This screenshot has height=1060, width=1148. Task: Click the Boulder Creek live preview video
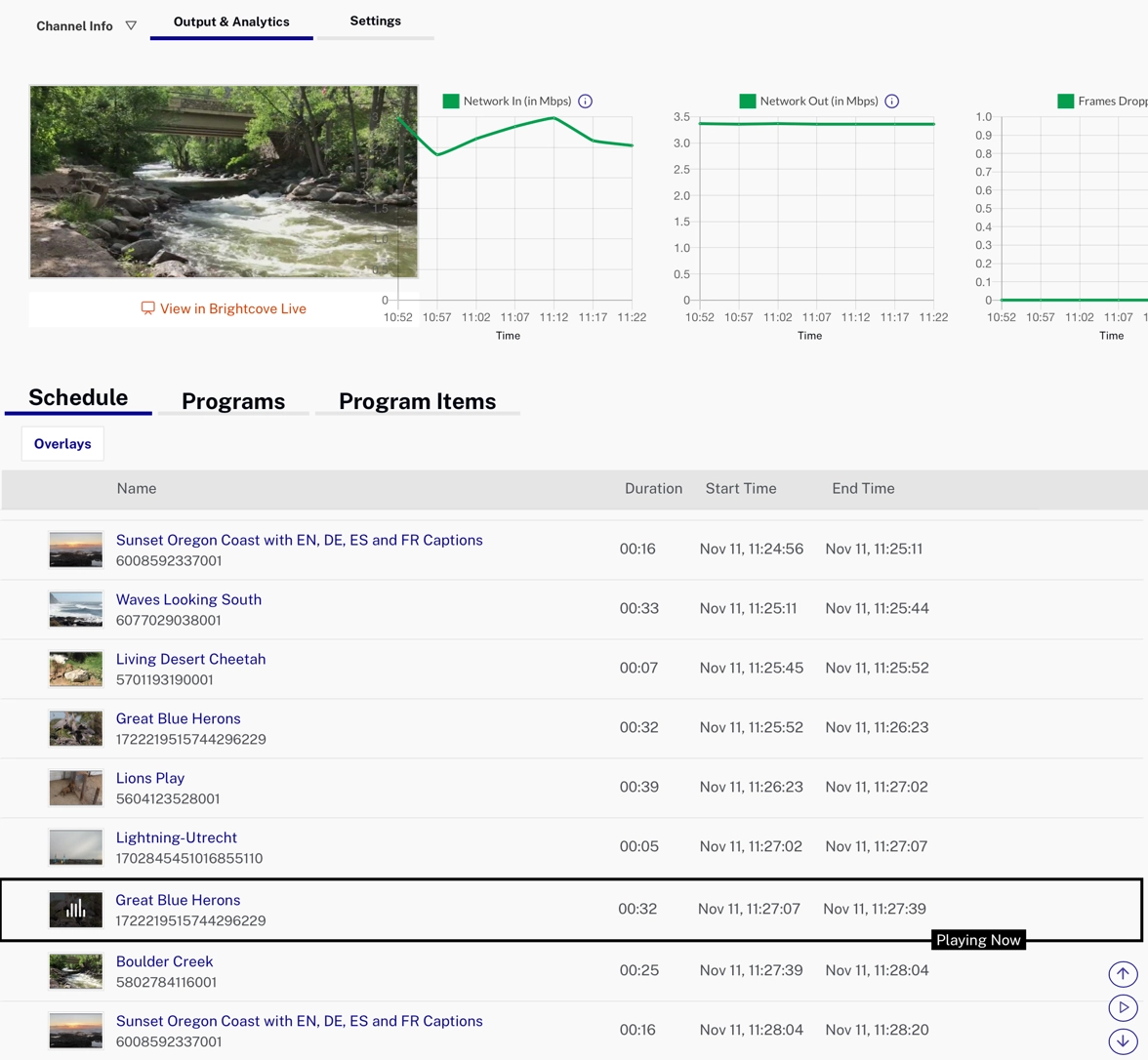[x=224, y=182]
